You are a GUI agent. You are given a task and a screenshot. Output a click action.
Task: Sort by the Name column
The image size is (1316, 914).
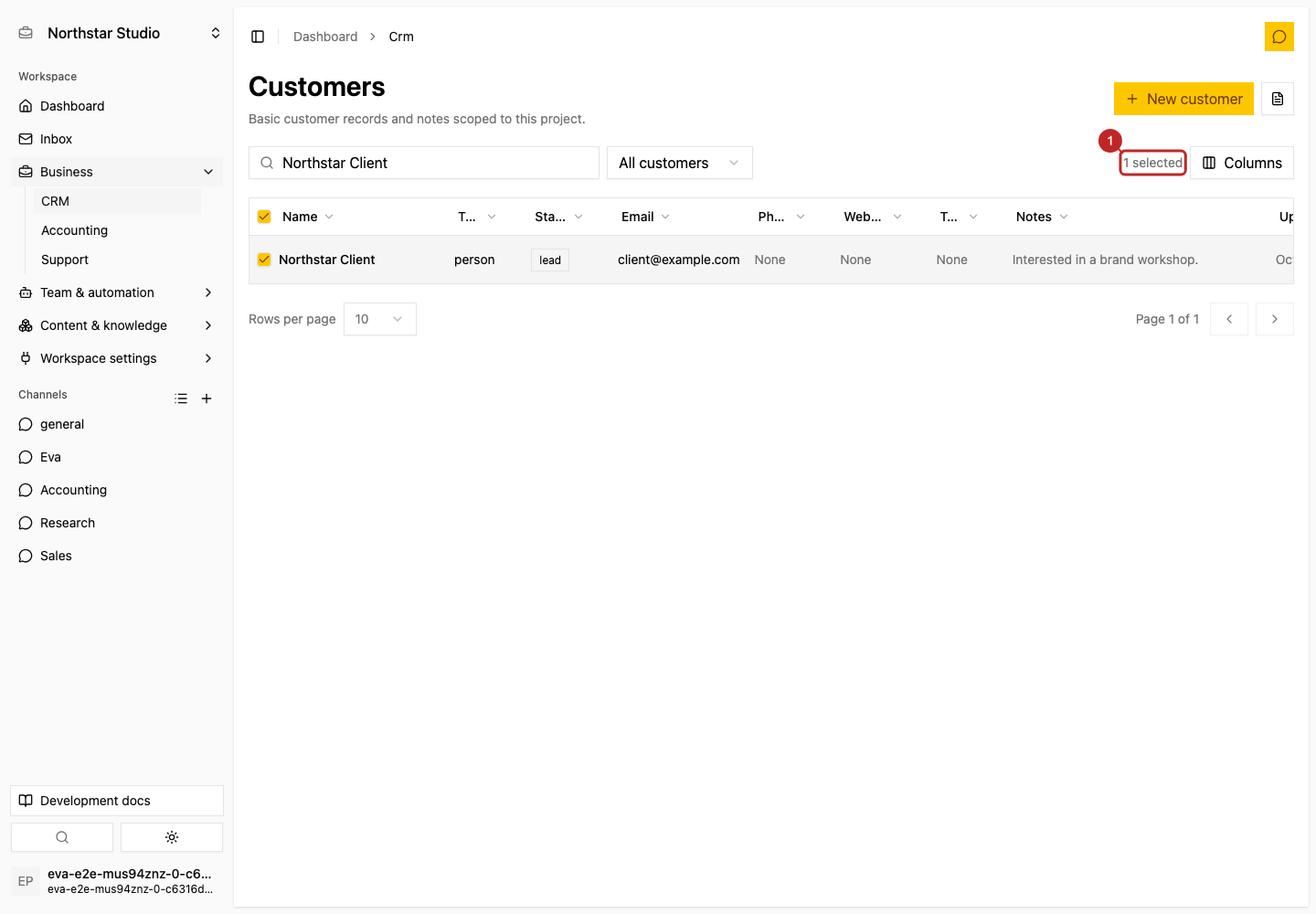pyautogui.click(x=308, y=217)
